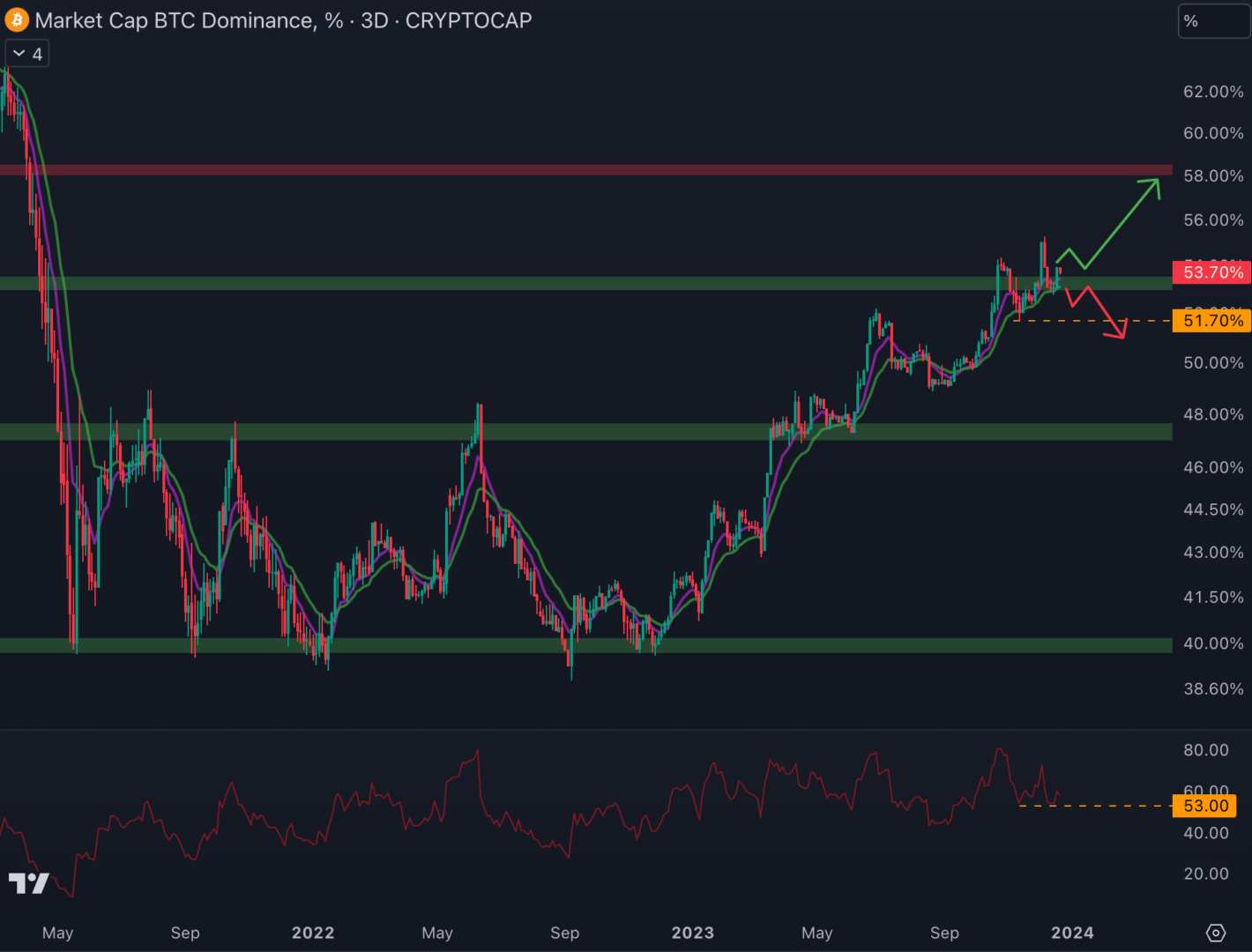1252x952 pixels.
Task: Select the green zone near 47.5%
Action: tap(582, 432)
